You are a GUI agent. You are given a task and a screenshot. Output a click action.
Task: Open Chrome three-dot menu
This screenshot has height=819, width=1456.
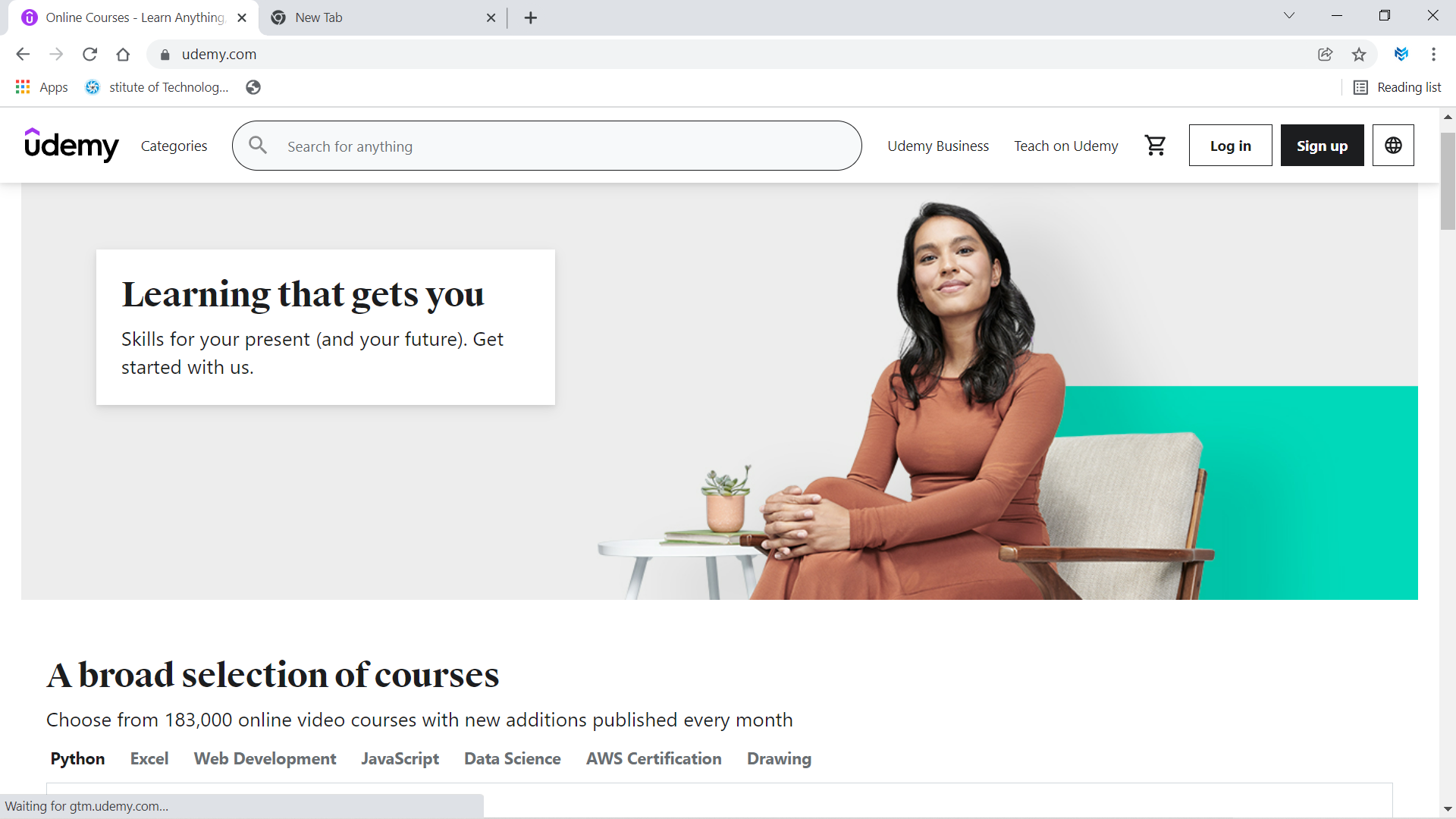[x=1433, y=55]
